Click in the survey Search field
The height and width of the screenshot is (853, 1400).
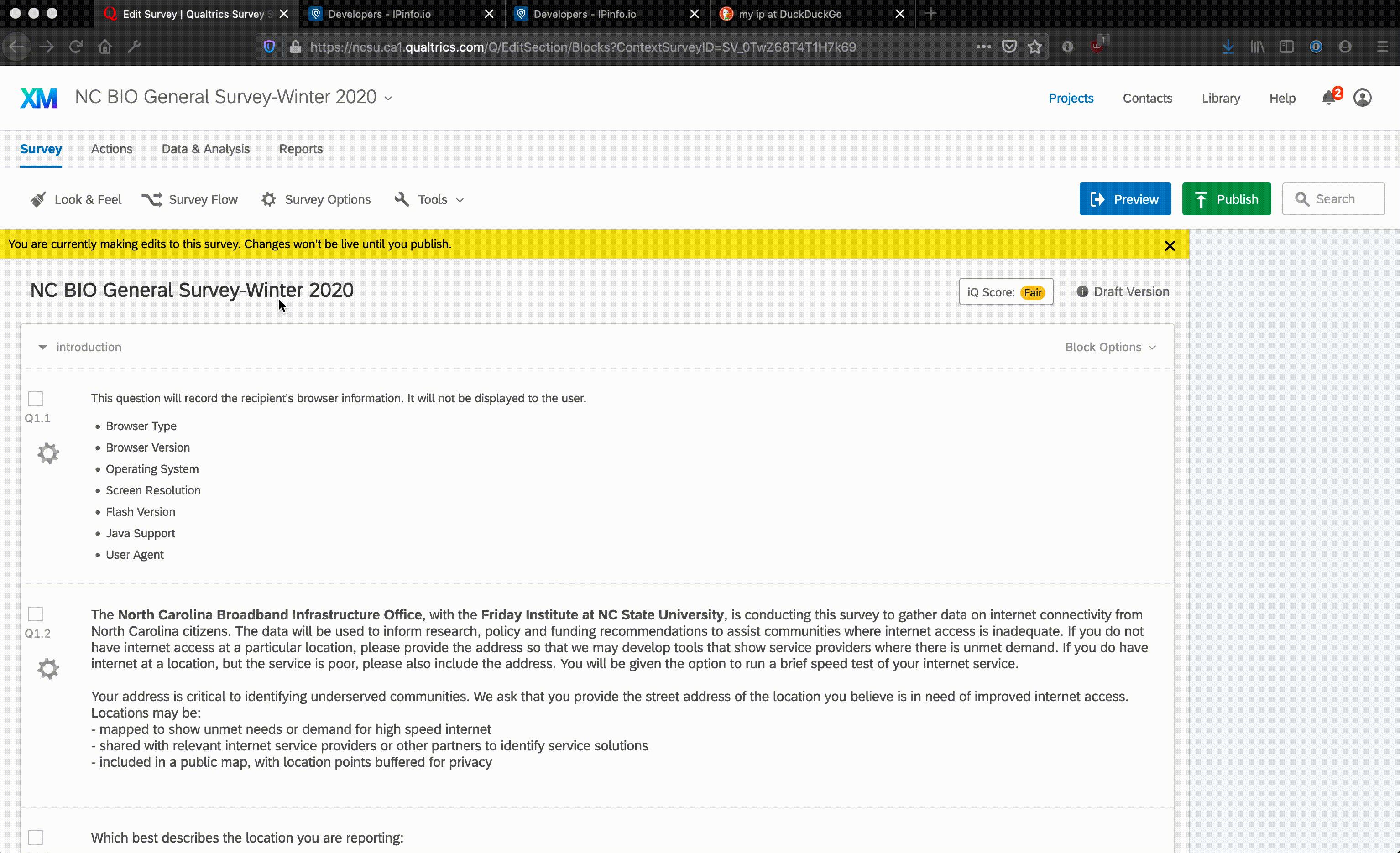[x=1333, y=199]
